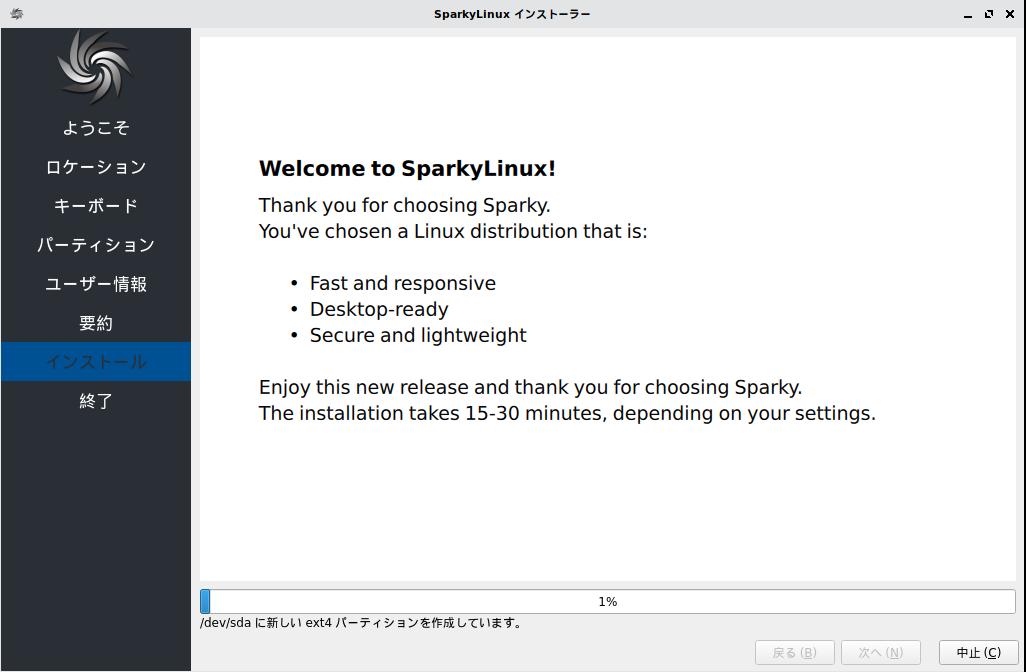Click the installation takes 15-30 minutes line
This screenshot has height=672, width=1026.
[x=567, y=413]
